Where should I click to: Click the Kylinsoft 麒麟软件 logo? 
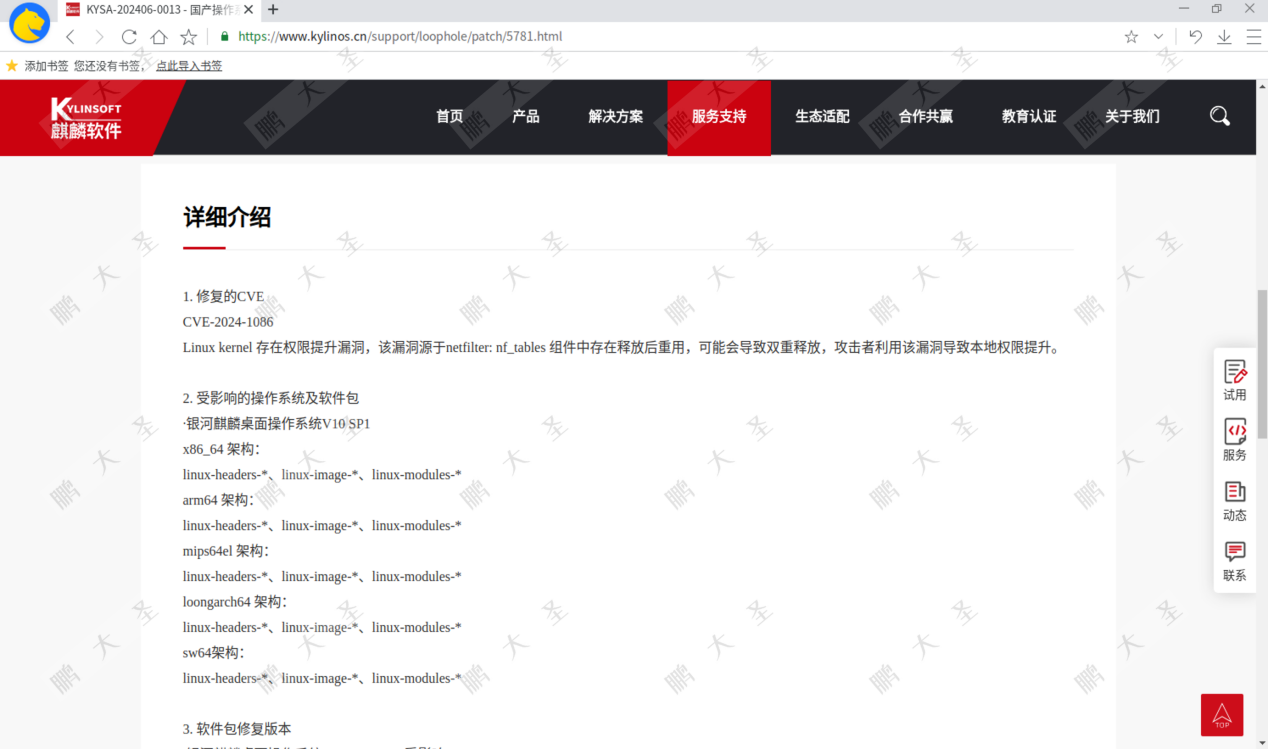coord(86,118)
